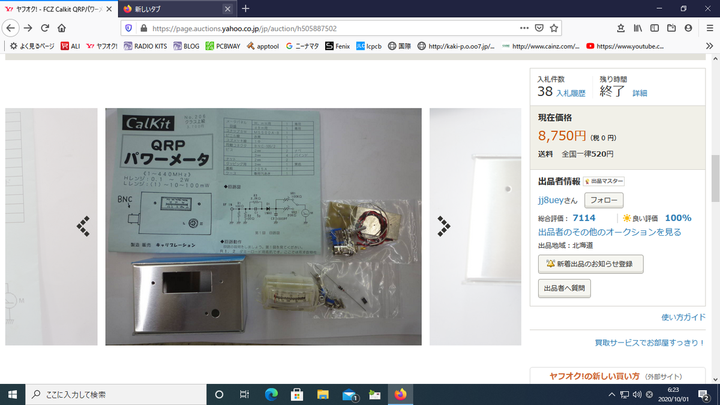
Task: Open the kaki-p.o.oo7.jp bookmark
Action: click(456, 46)
